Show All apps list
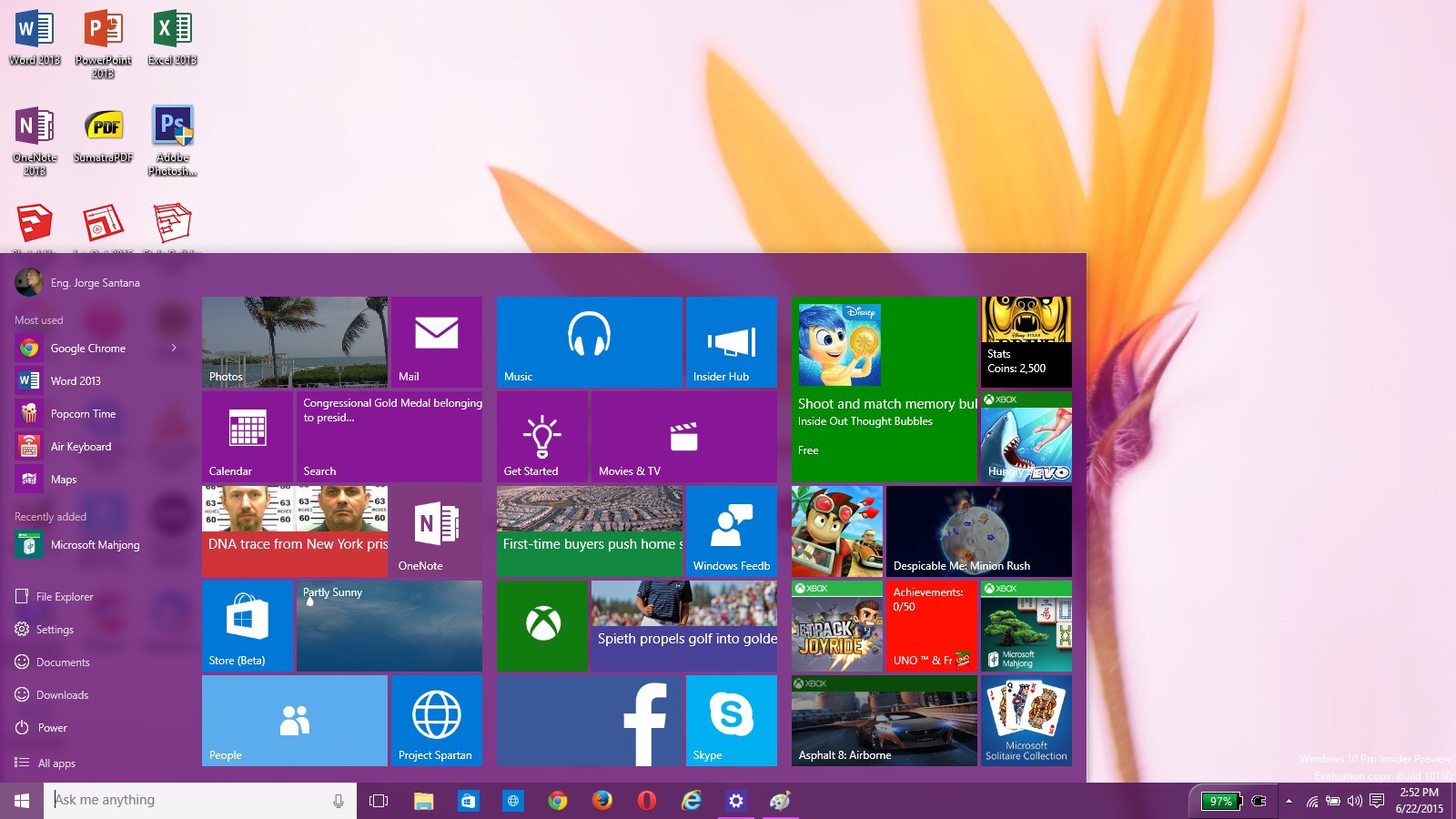Viewport: 1456px width, 819px height. tap(45, 763)
